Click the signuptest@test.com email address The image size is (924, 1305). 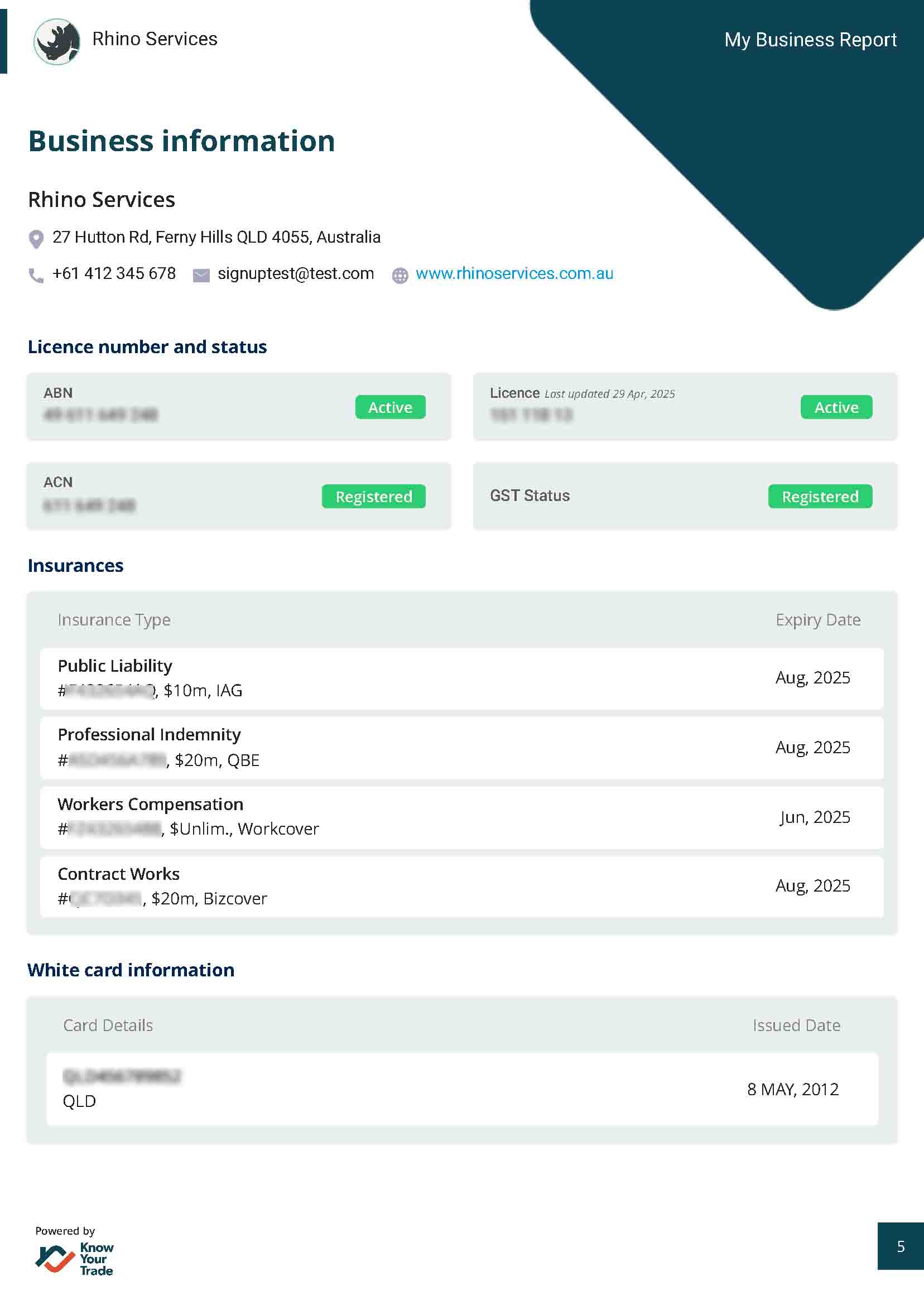(296, 273)
